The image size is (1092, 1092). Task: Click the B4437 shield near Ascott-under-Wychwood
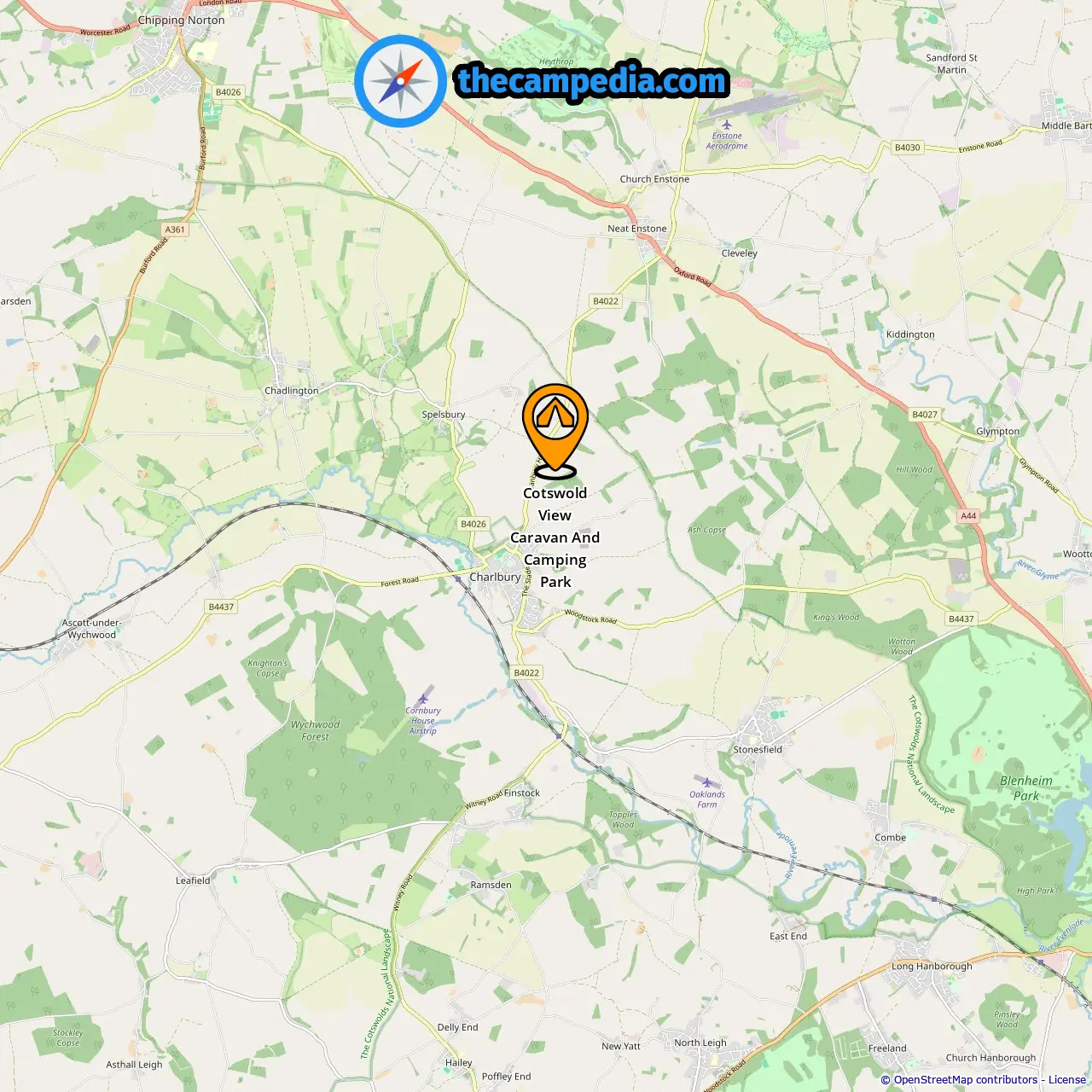[x=222, y=607]
